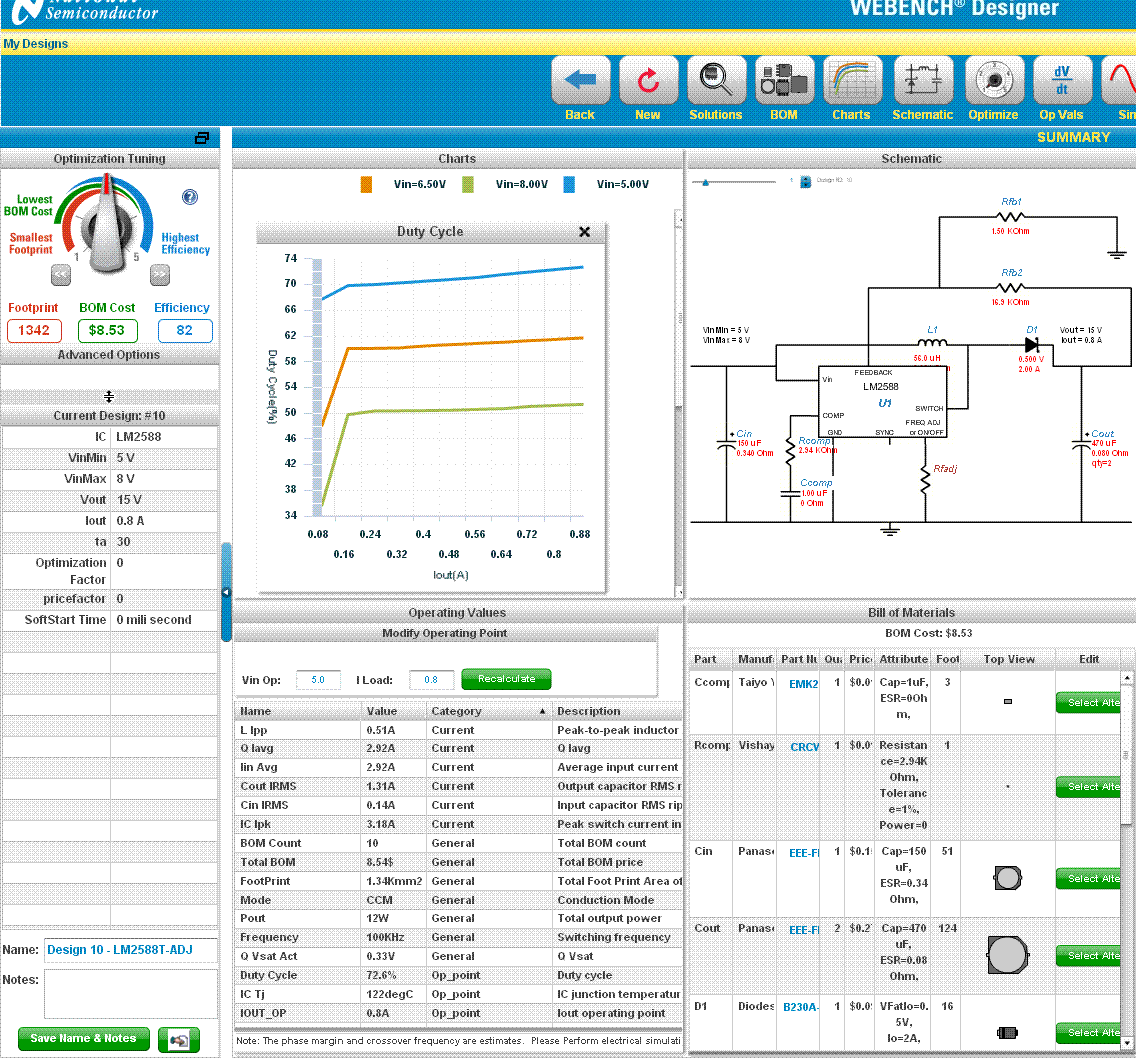This screenshot has height=1058, width=1136.
Task: Open the B230A part number link
Action: point(801,1007)
